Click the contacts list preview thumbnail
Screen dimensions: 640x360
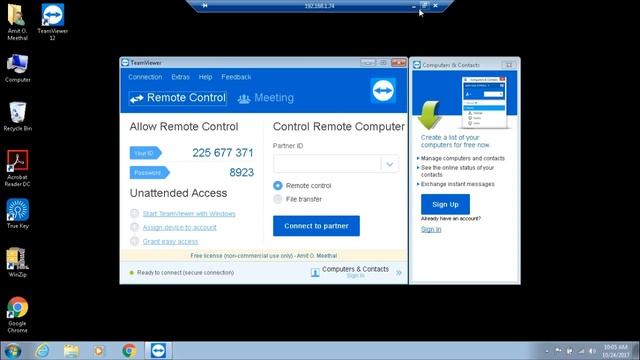point(484,102)
